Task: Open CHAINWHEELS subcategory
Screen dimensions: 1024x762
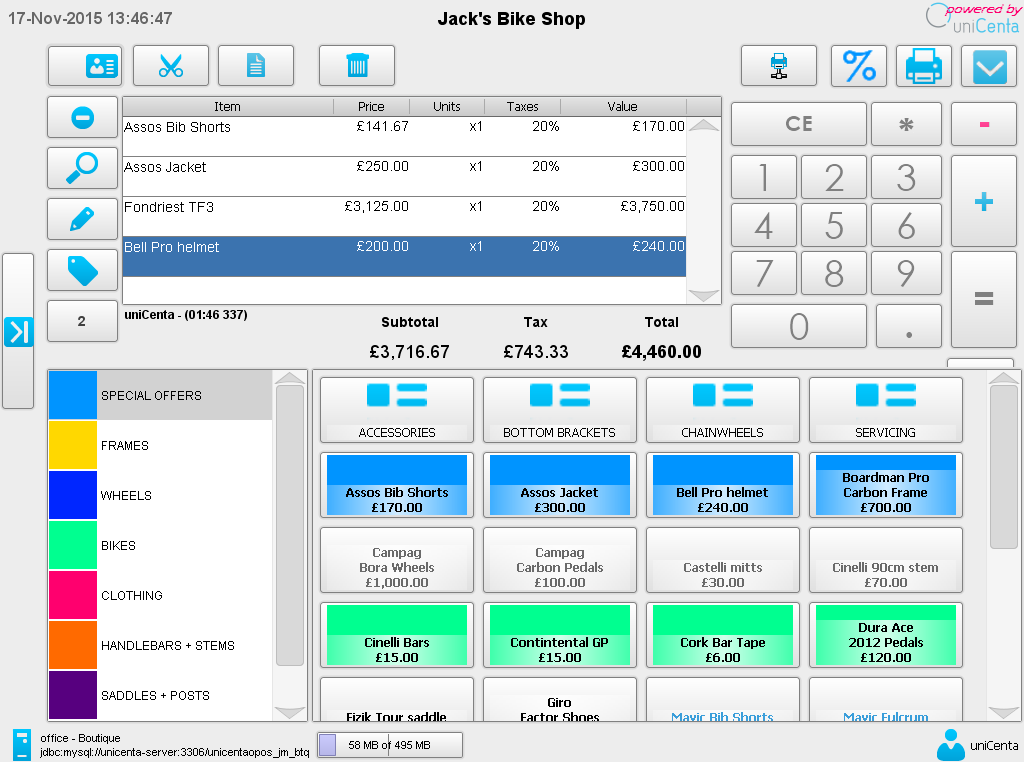Action: pos(722,410)
